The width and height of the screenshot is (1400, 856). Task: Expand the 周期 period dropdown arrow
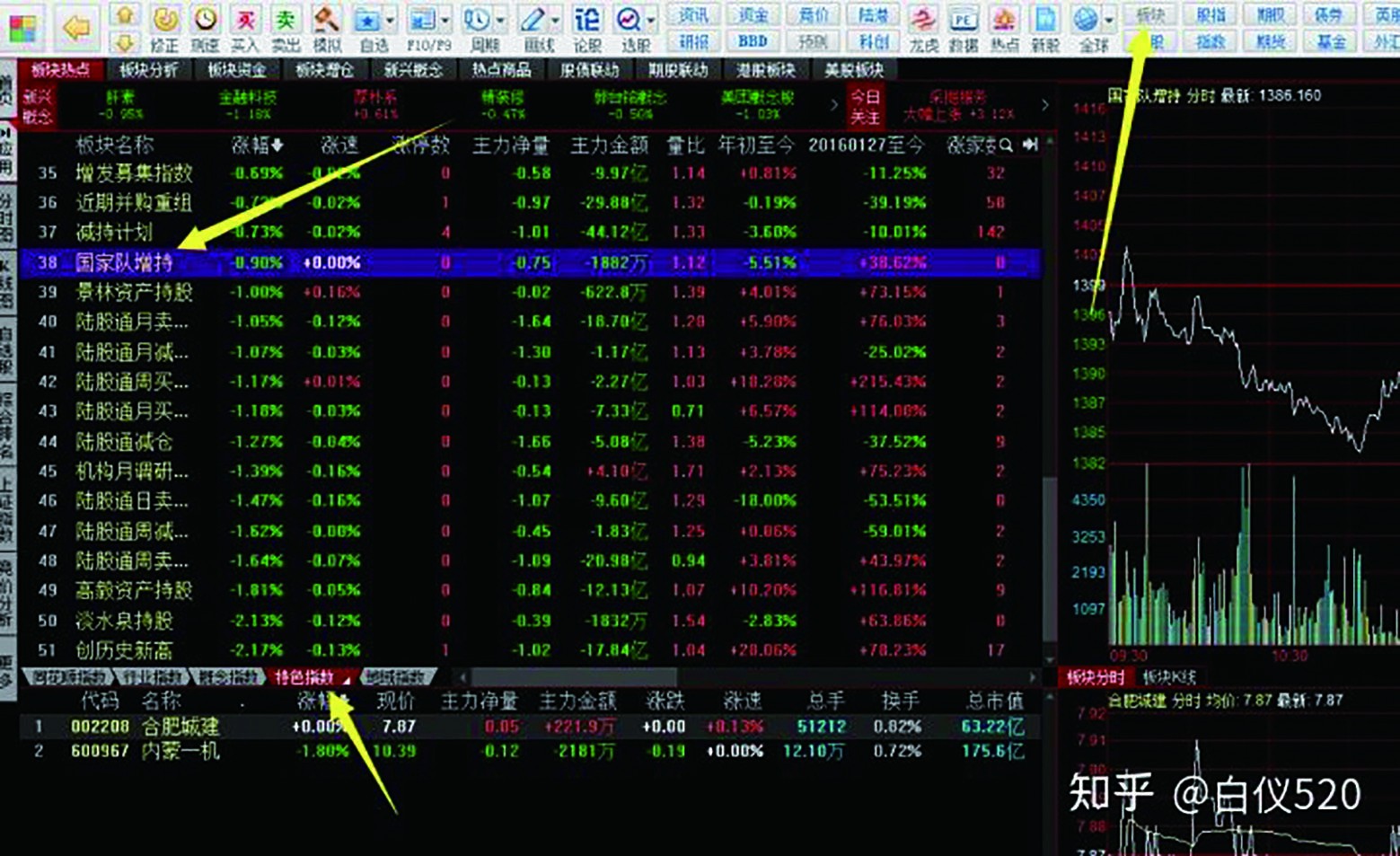point(500,20)
